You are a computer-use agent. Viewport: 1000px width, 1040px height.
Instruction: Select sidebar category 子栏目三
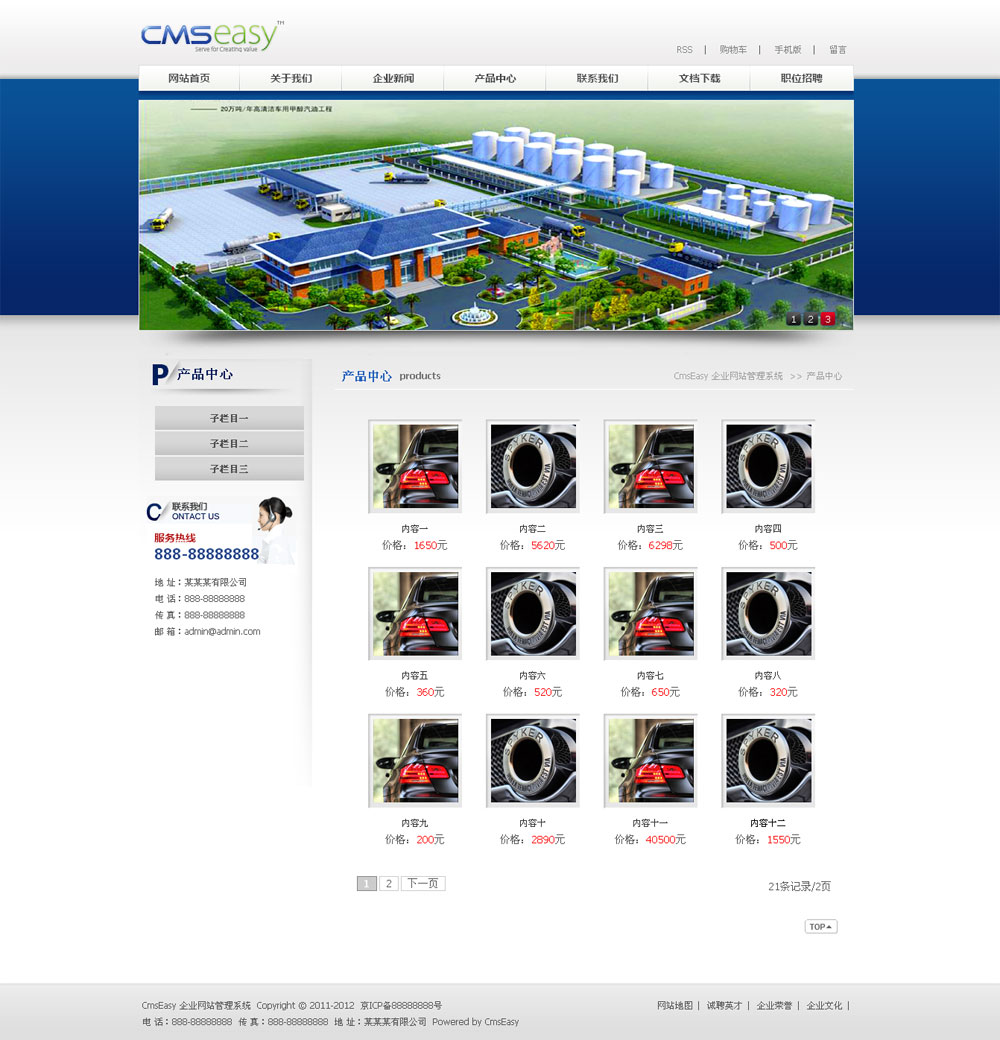pyautogui.click(x=229, y=469)
